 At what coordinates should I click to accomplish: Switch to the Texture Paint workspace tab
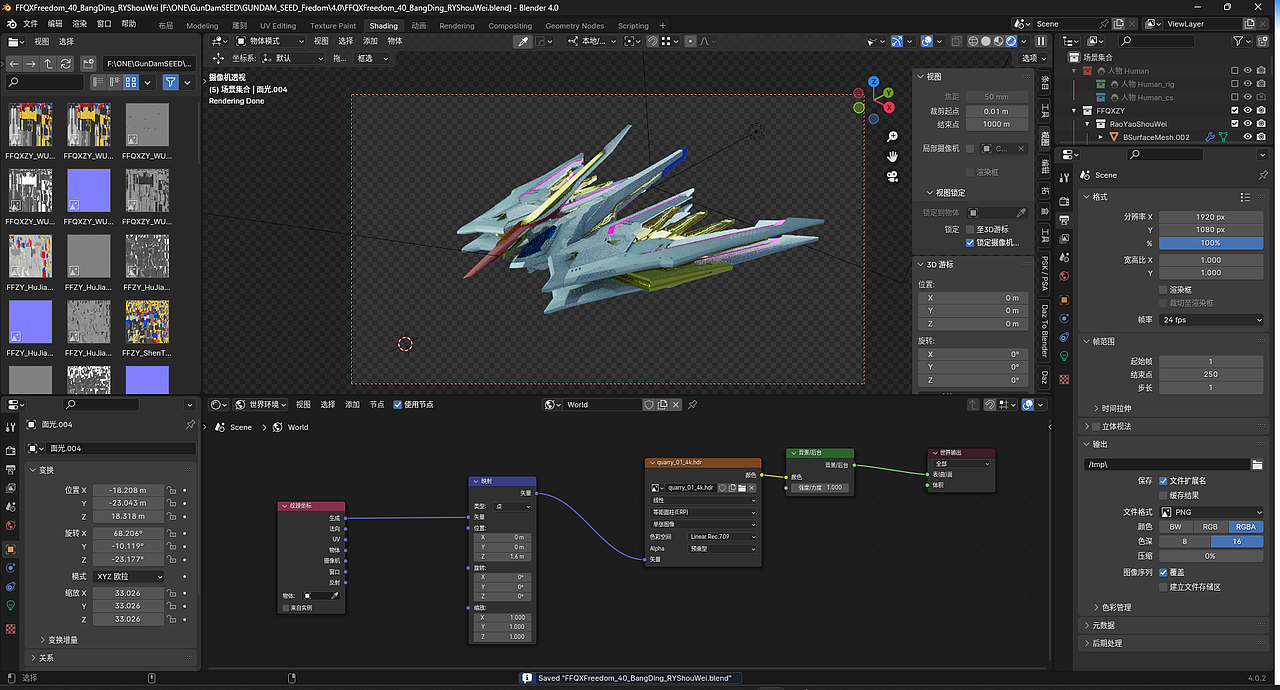tap(332, 26)
